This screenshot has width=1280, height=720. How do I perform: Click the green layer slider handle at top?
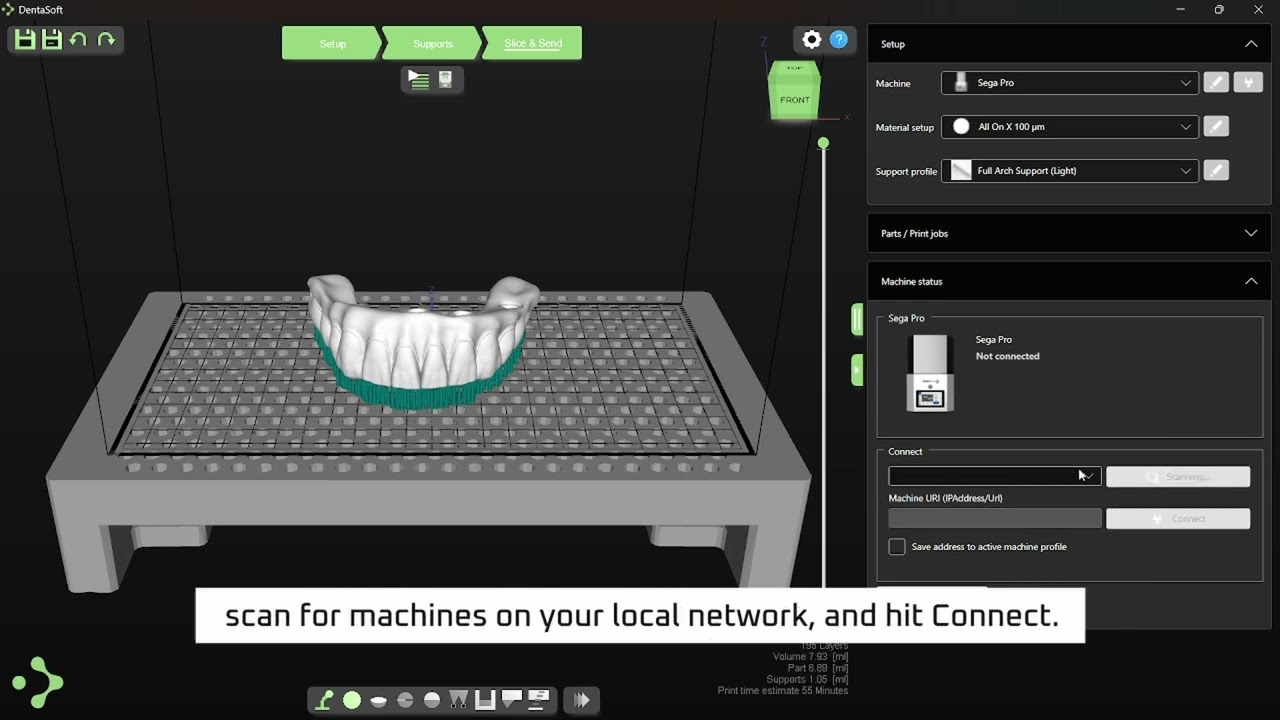[x=823, y=144]
